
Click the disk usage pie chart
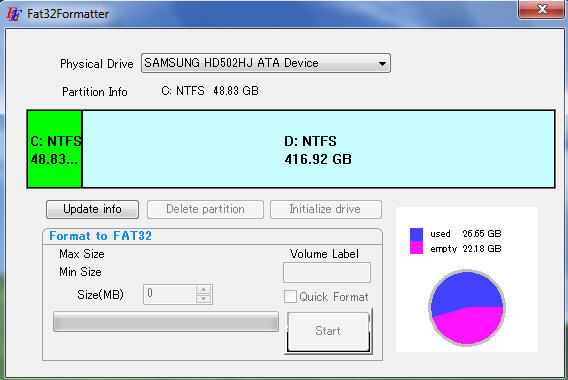[x=467, y=307]
